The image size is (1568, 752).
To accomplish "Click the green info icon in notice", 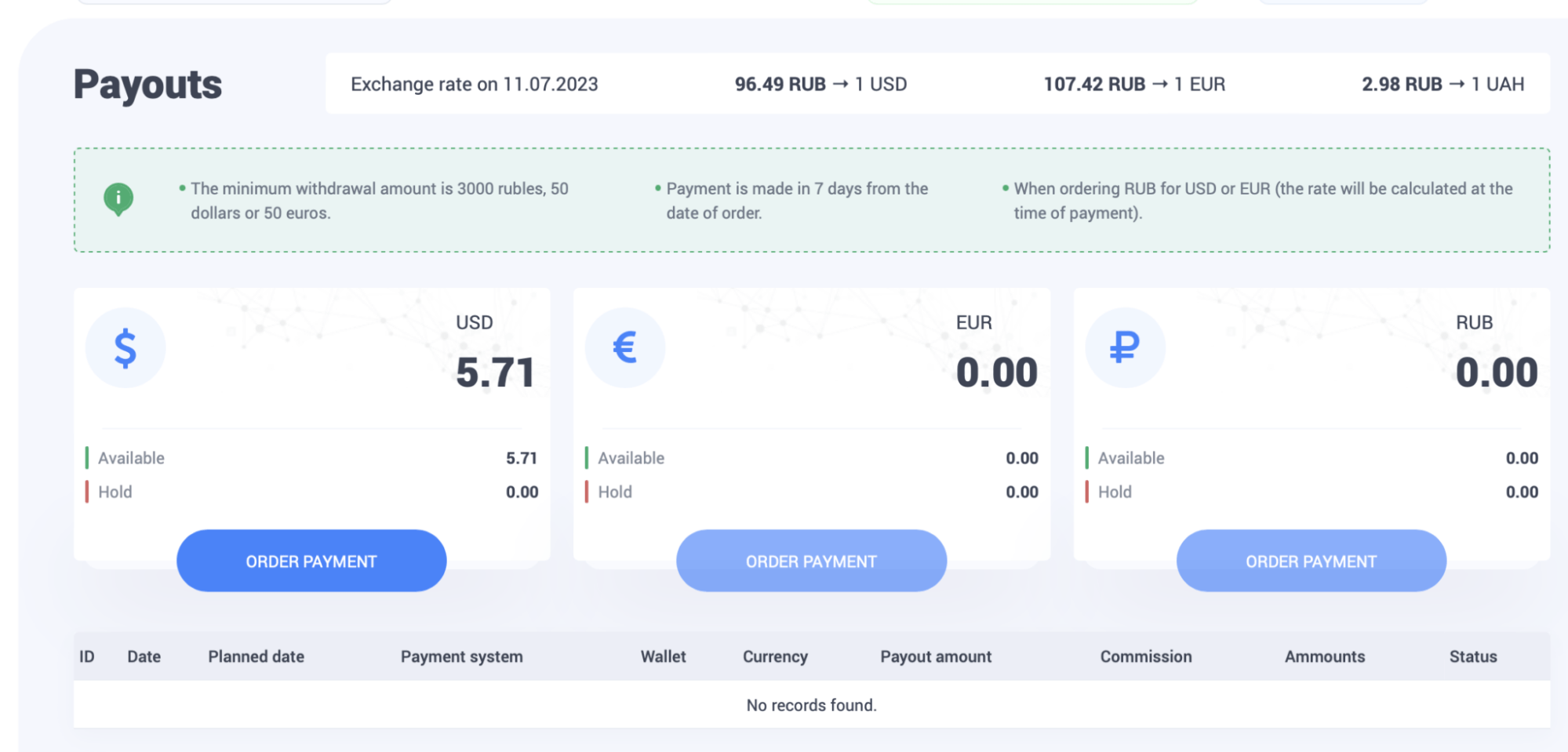I will pyautogui.click(x=118, y=199).
